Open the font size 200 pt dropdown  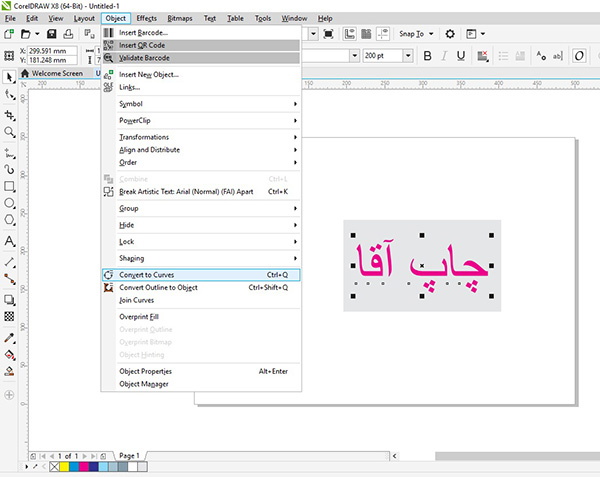[408, 55]
